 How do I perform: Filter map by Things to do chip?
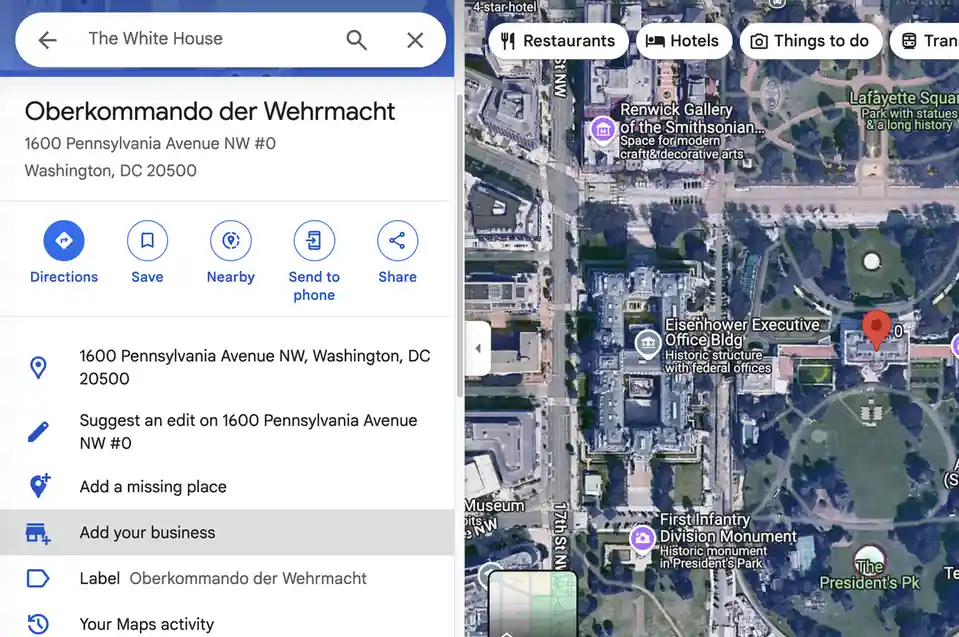[x=811, y=41]
